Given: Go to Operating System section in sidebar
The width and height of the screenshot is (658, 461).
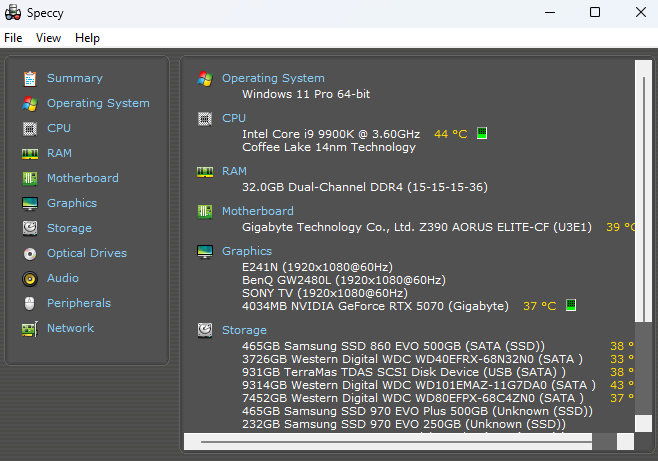Looking at the screenshot, I should [98, 103].
